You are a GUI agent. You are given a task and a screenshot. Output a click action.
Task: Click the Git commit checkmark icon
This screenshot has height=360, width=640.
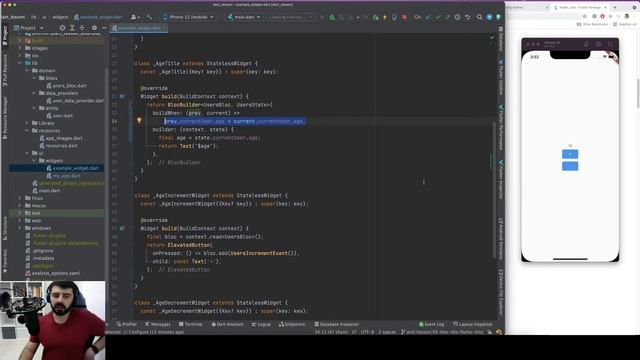[438, 17]
